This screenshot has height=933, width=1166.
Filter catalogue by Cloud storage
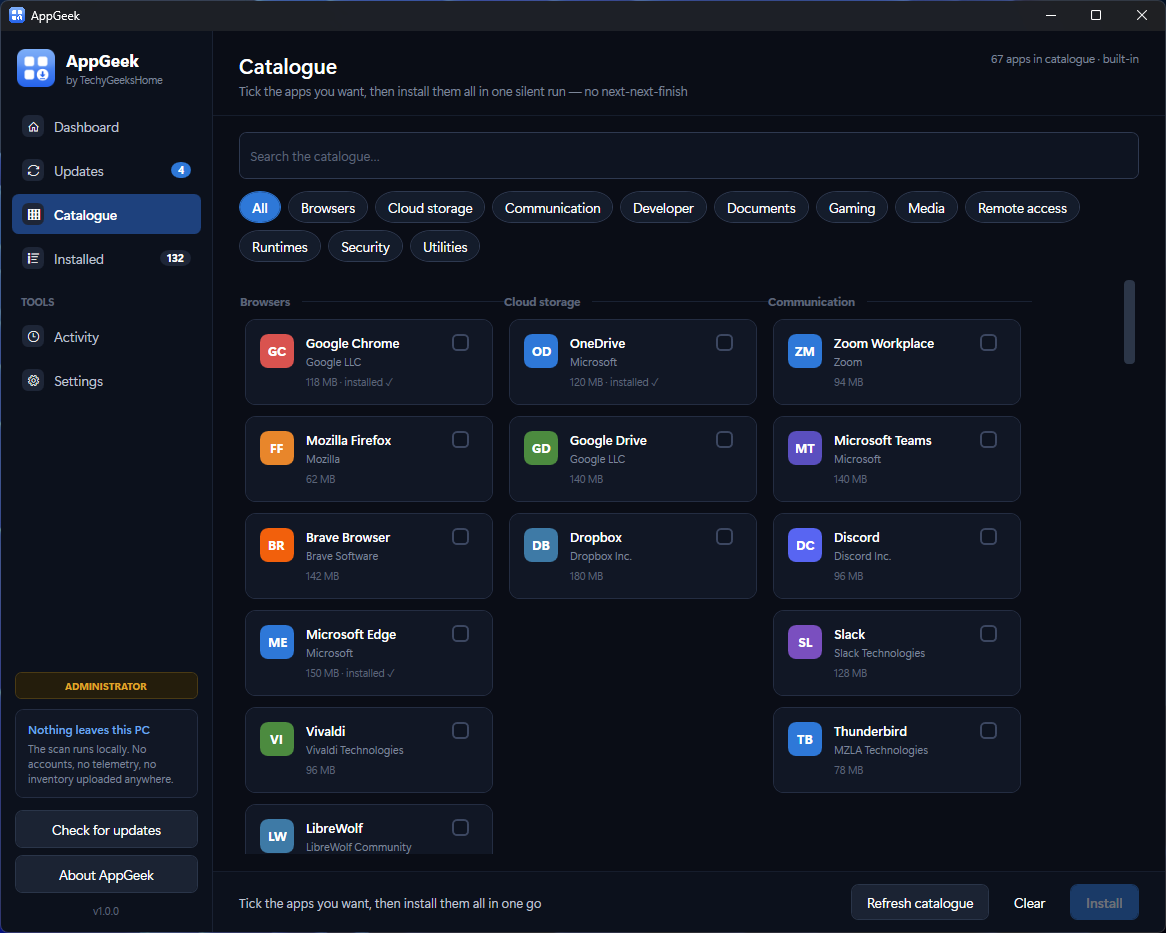coord(430,208)
